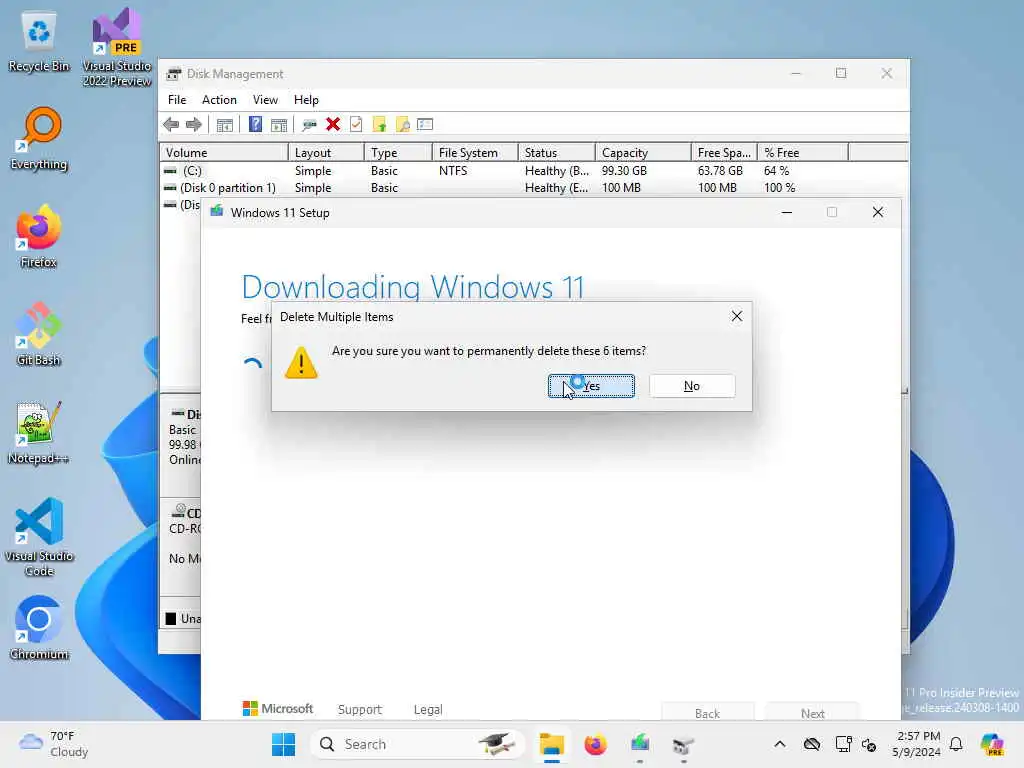This screenshot has height=768, width=1024.
Task: Sort by the Type column header
Action: 398,153
